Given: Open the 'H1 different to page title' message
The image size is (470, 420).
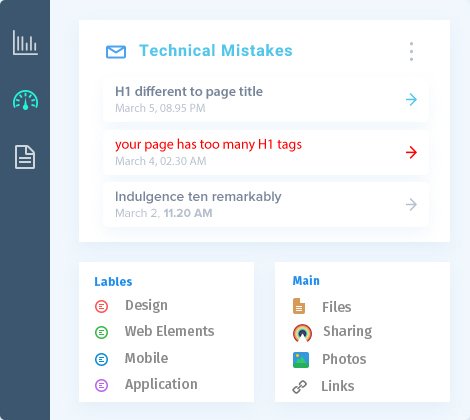Looking at the screenshot, I should pos(266,100).
